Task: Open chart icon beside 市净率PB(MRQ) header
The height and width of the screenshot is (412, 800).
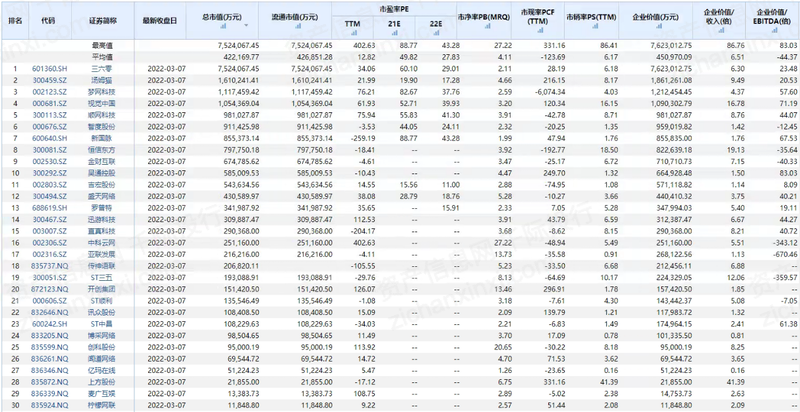Action: [488, 25]
